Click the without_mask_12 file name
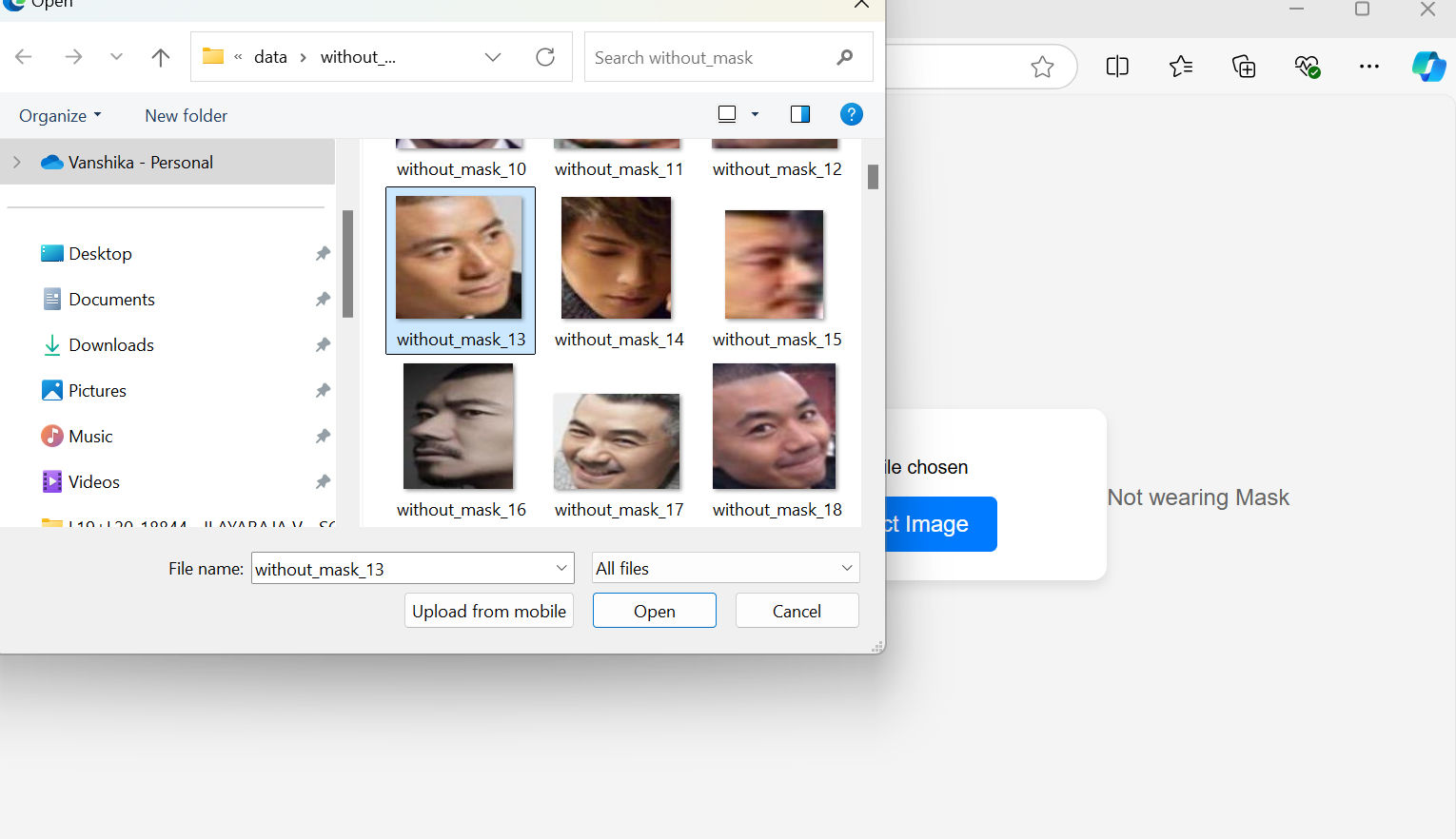This screenshot has width=1456, height=839. tap(777, 169)
